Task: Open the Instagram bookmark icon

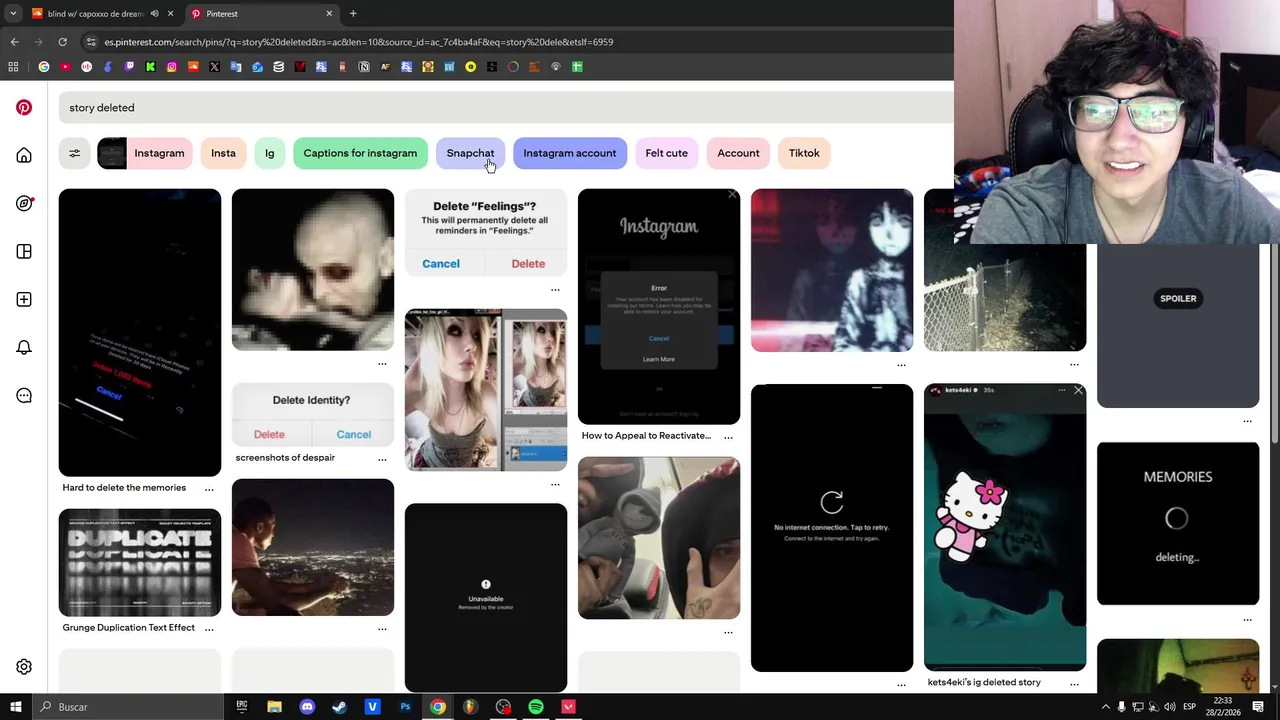Action: (x=172, y=67)
